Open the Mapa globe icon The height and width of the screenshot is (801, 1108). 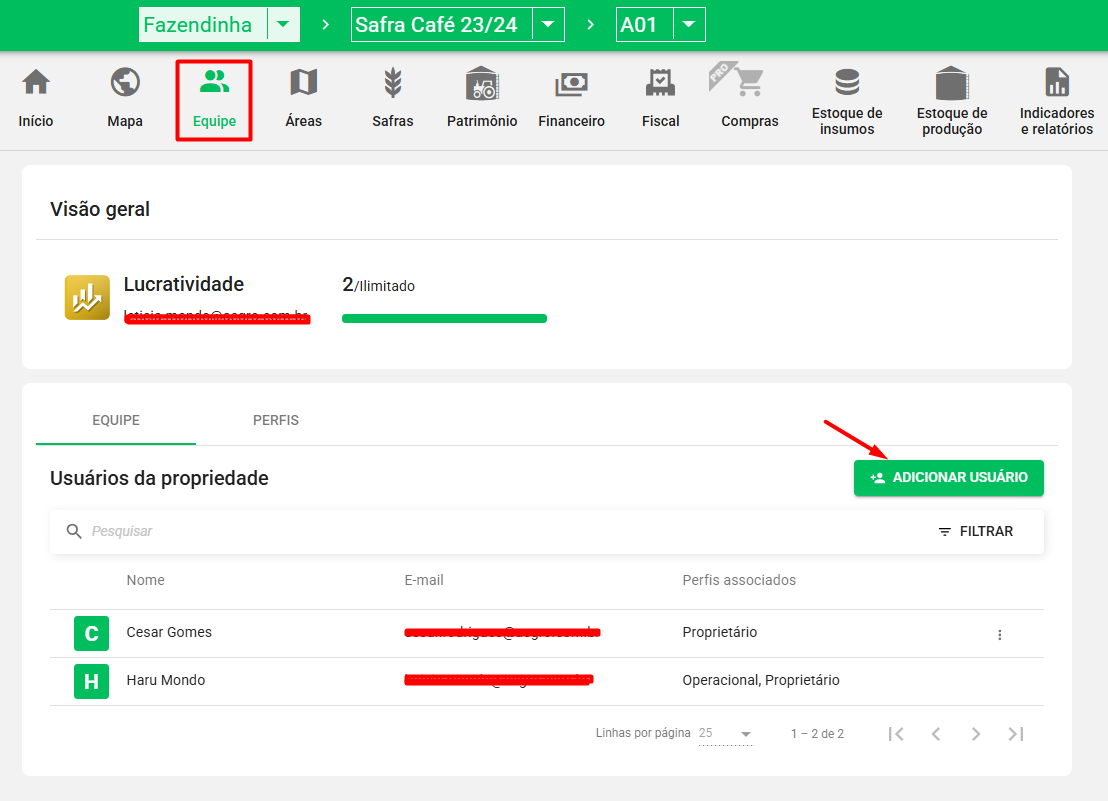(125, 83)
